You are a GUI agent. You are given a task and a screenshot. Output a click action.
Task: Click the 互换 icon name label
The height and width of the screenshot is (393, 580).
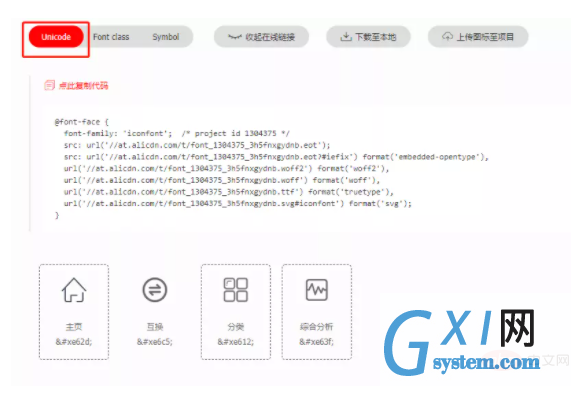(x=155, y=327)
